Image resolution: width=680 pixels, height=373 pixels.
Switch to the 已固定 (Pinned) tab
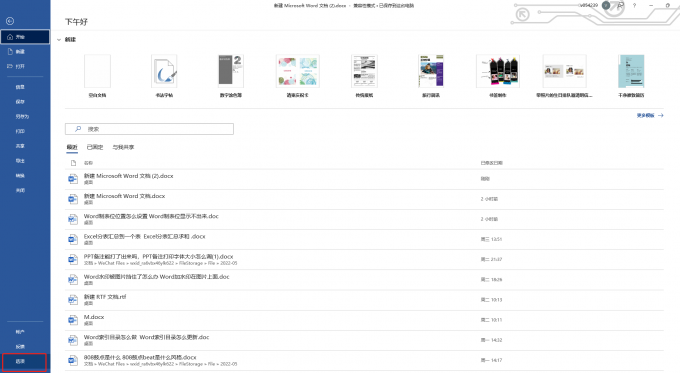pos(95,147)
